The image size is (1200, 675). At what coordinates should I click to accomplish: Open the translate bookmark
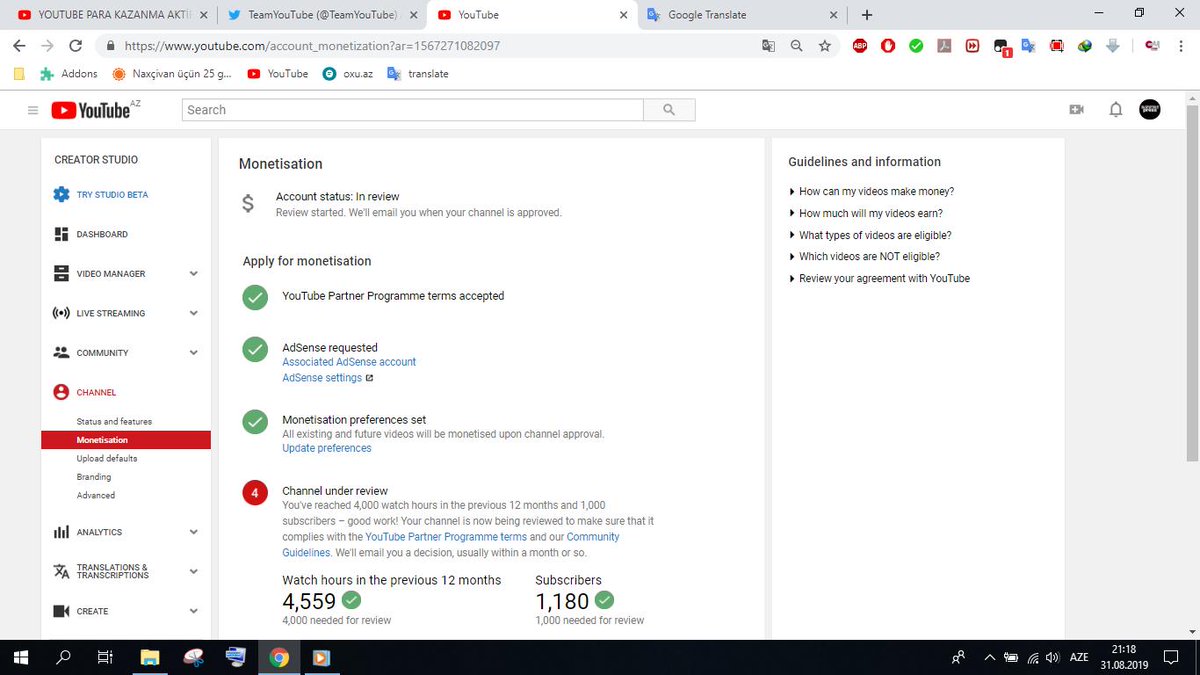[x=418, y=74]
